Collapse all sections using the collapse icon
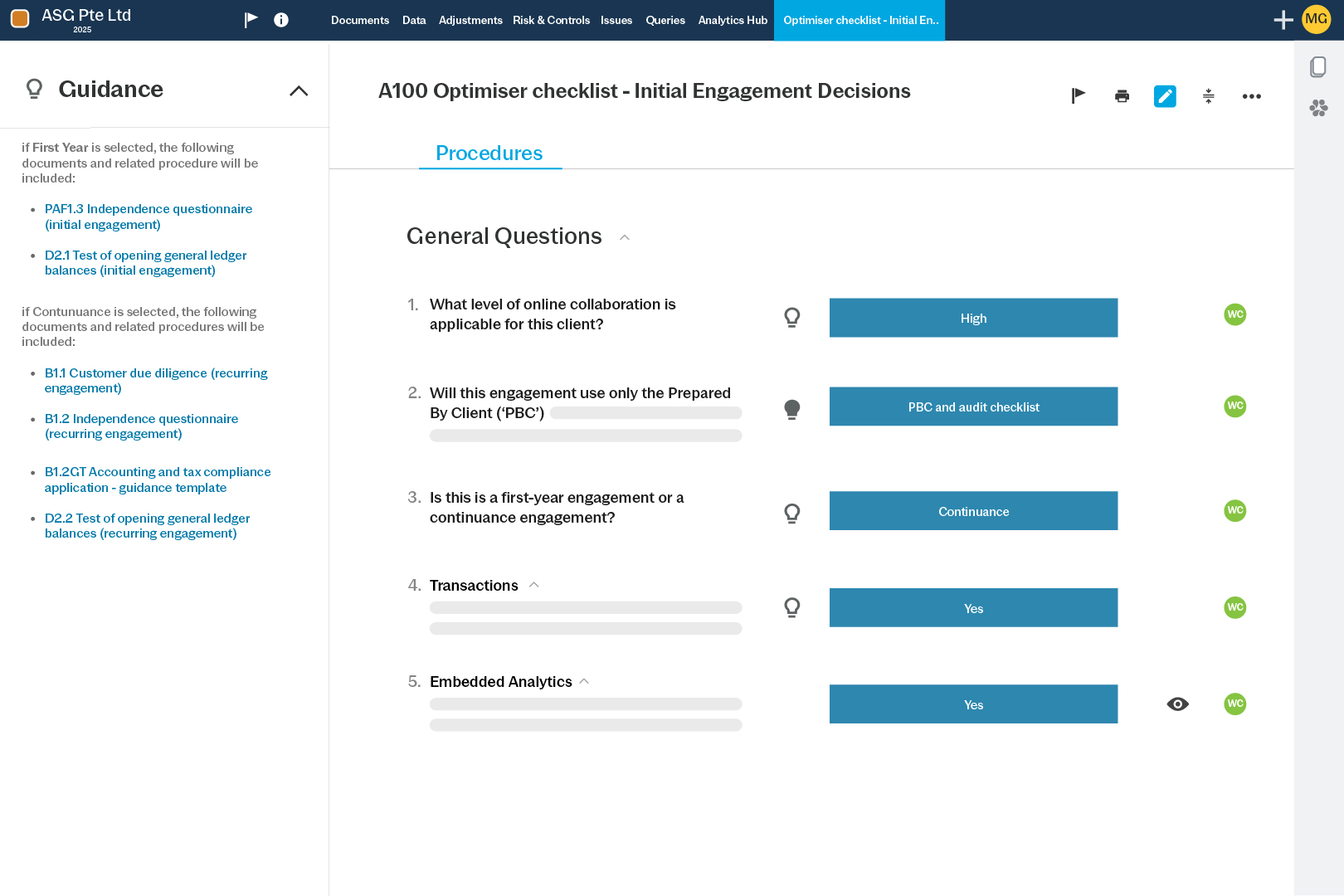The image size is (1344, 896). [1208, 96]
